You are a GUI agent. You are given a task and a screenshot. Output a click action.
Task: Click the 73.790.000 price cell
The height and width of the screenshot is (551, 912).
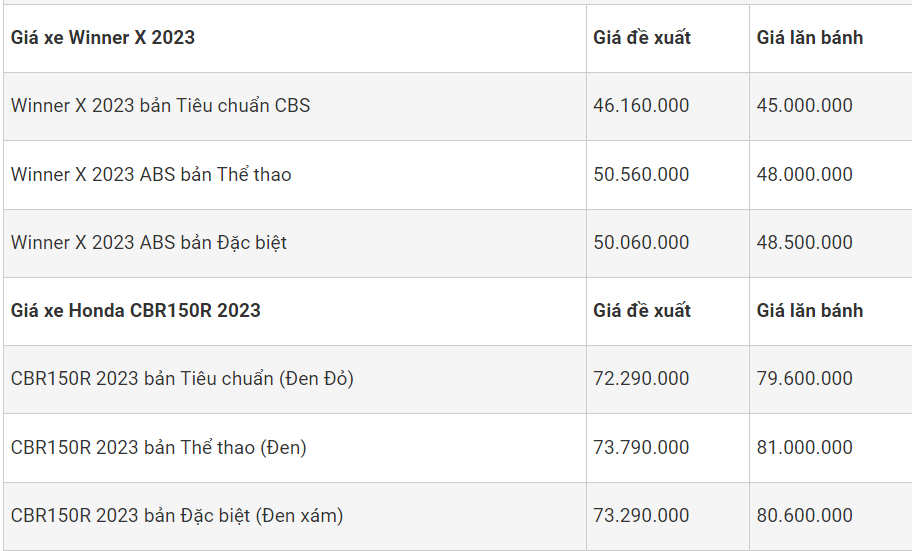pyautogui.click(x=641, y=447)
